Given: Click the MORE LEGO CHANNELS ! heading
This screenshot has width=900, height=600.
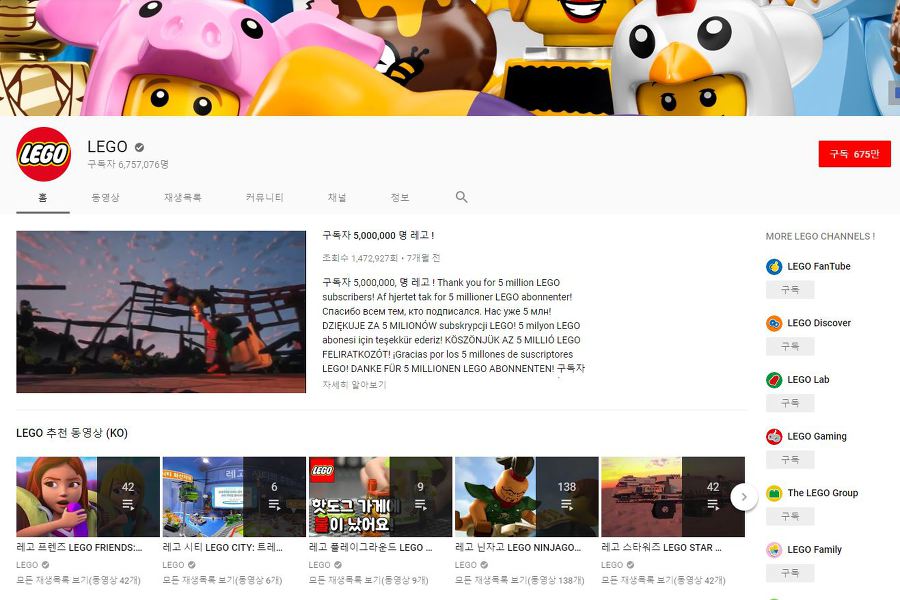Looking at the screenshot, I should point(820,237).
